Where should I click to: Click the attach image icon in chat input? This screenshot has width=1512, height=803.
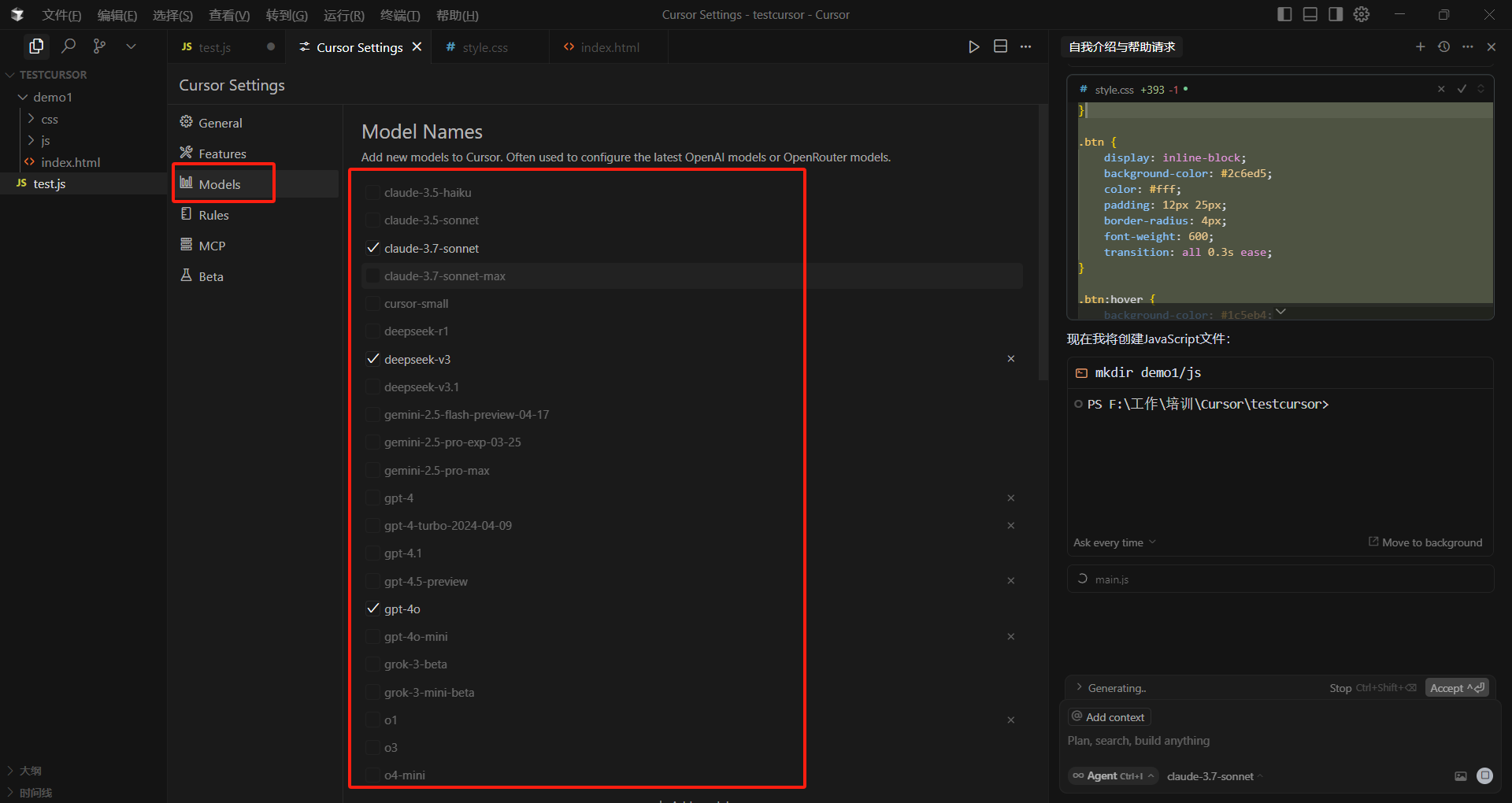pos(1460,776)
